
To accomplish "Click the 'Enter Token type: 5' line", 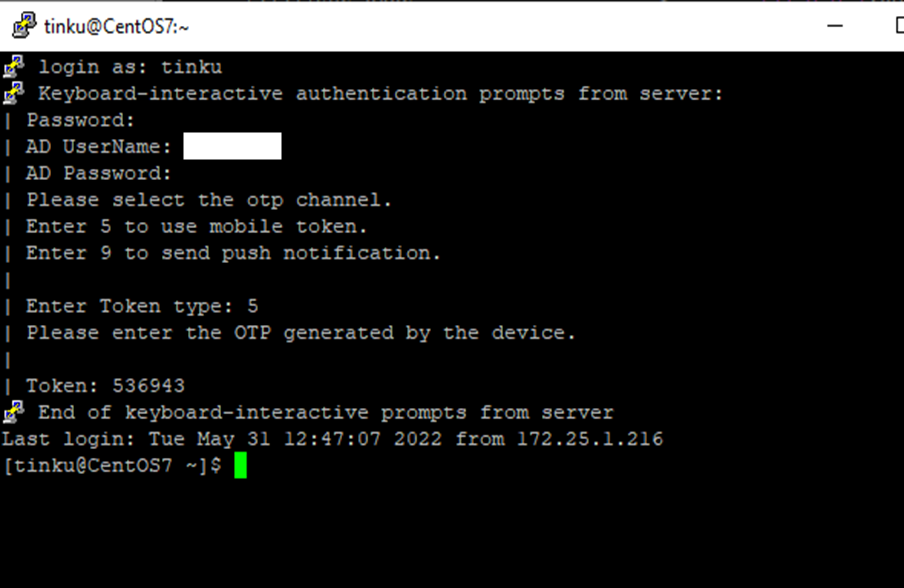I will point(142,306).
